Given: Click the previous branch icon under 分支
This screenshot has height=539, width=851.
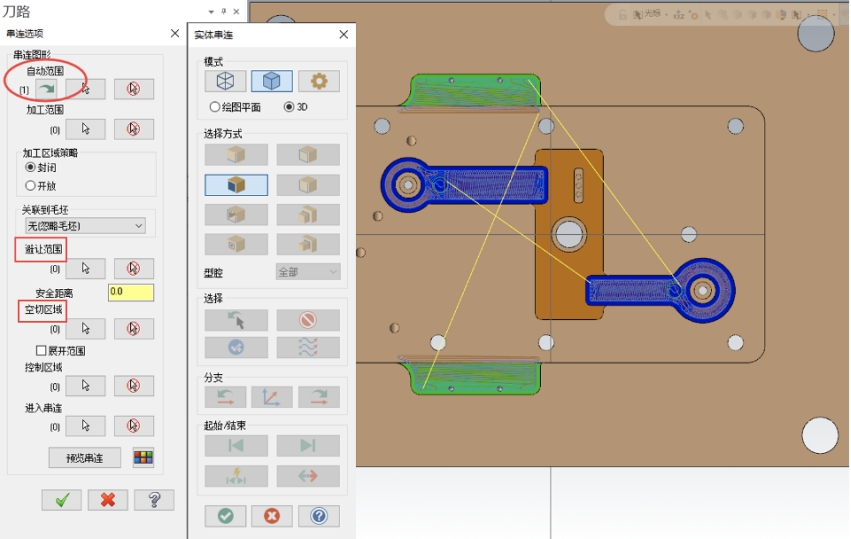Looking at the screenshot, I should [225, 397].
